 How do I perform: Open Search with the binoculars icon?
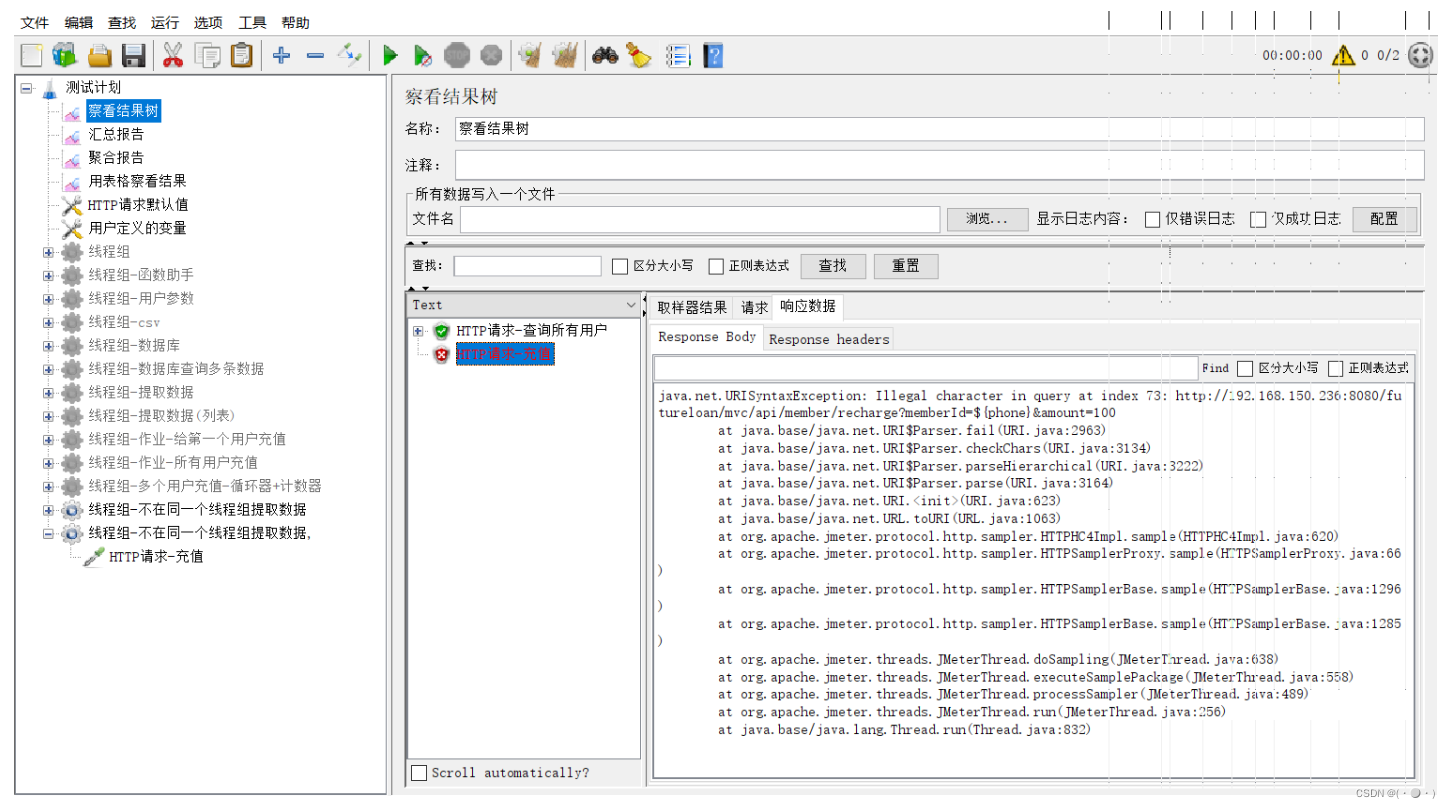[605, 55]
